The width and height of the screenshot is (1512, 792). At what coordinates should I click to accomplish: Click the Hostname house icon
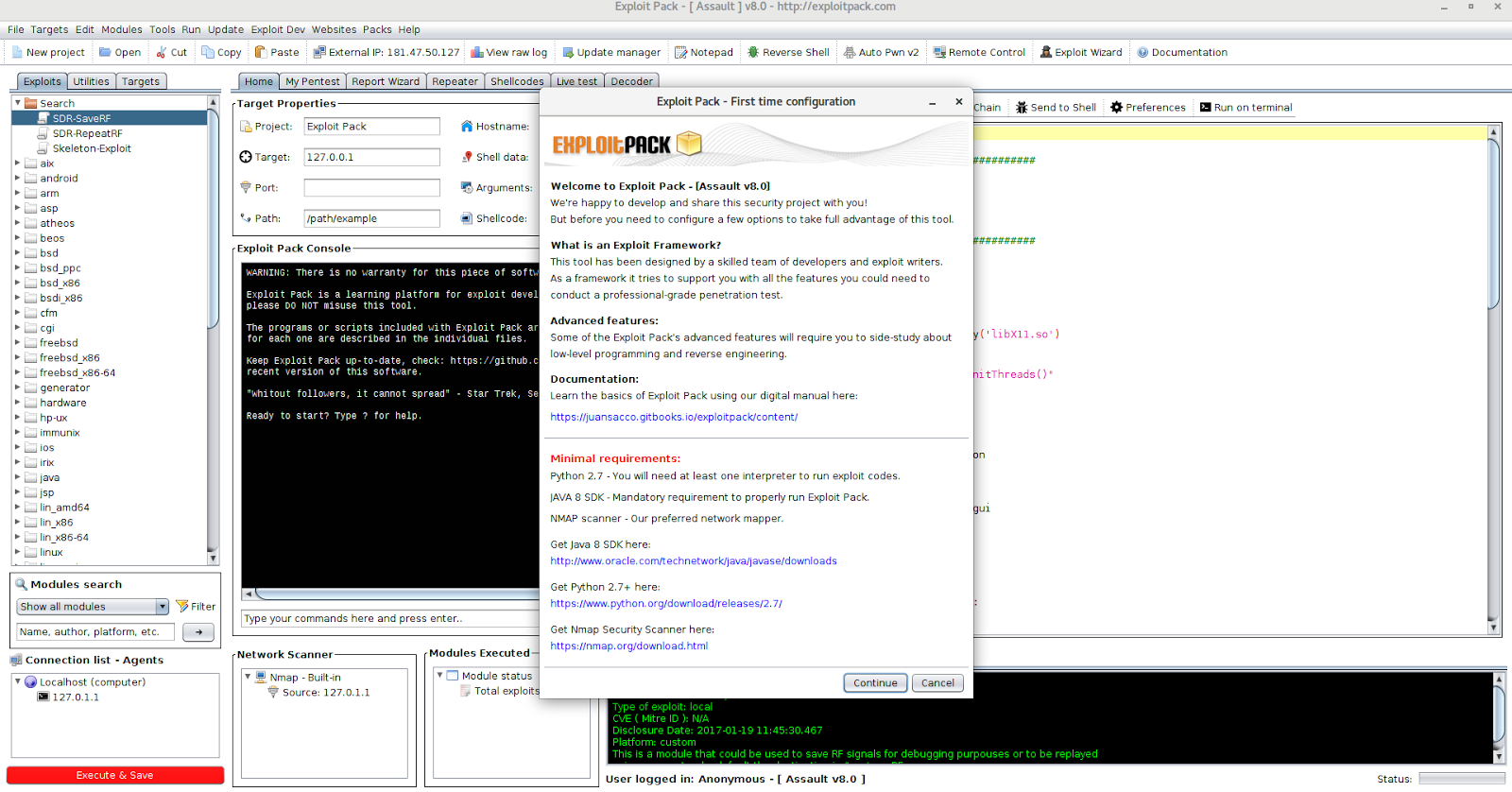pyautogui.click(x=467, y=126)
